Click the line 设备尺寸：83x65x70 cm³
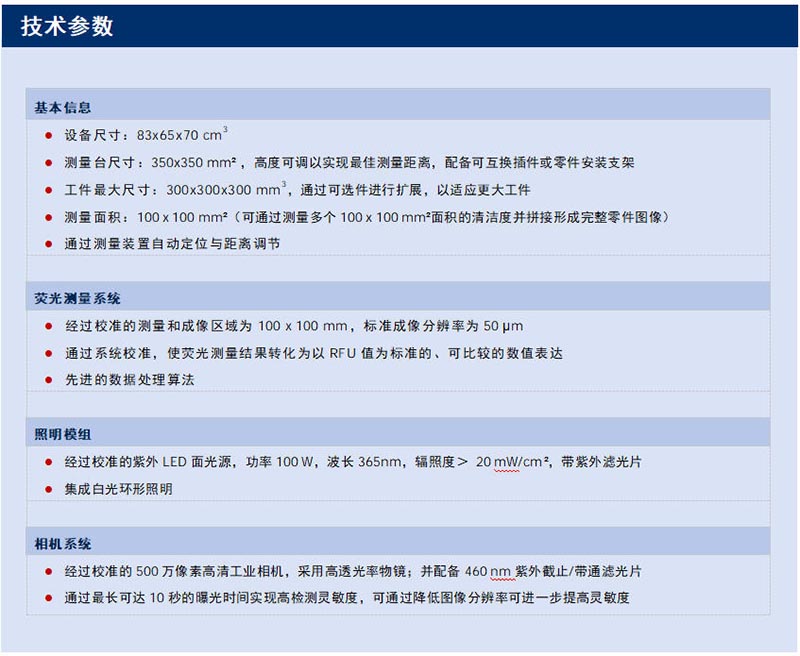The image size is (800, 656). pos(146,135)
